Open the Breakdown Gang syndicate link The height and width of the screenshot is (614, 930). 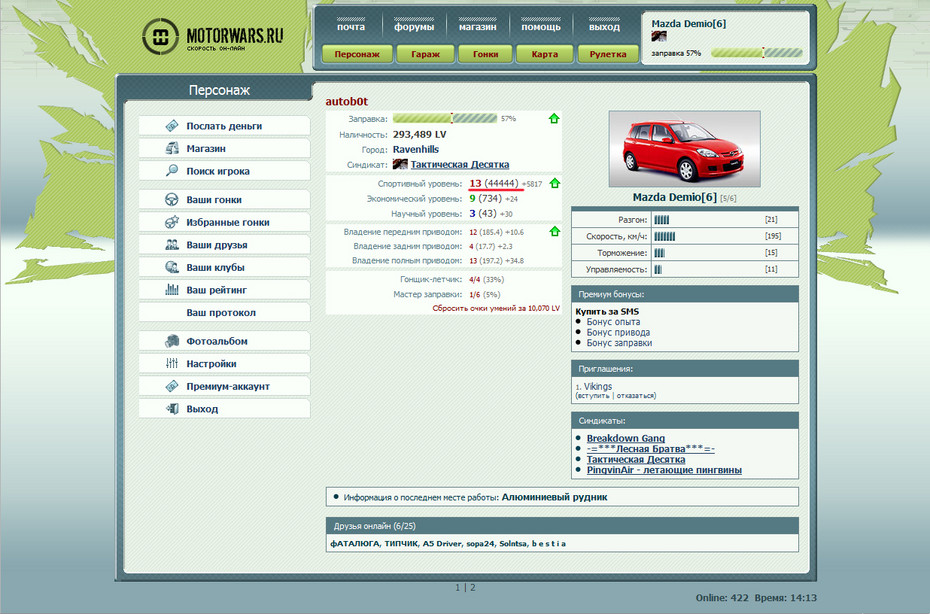pyautogui.click(x=626, y=438)
